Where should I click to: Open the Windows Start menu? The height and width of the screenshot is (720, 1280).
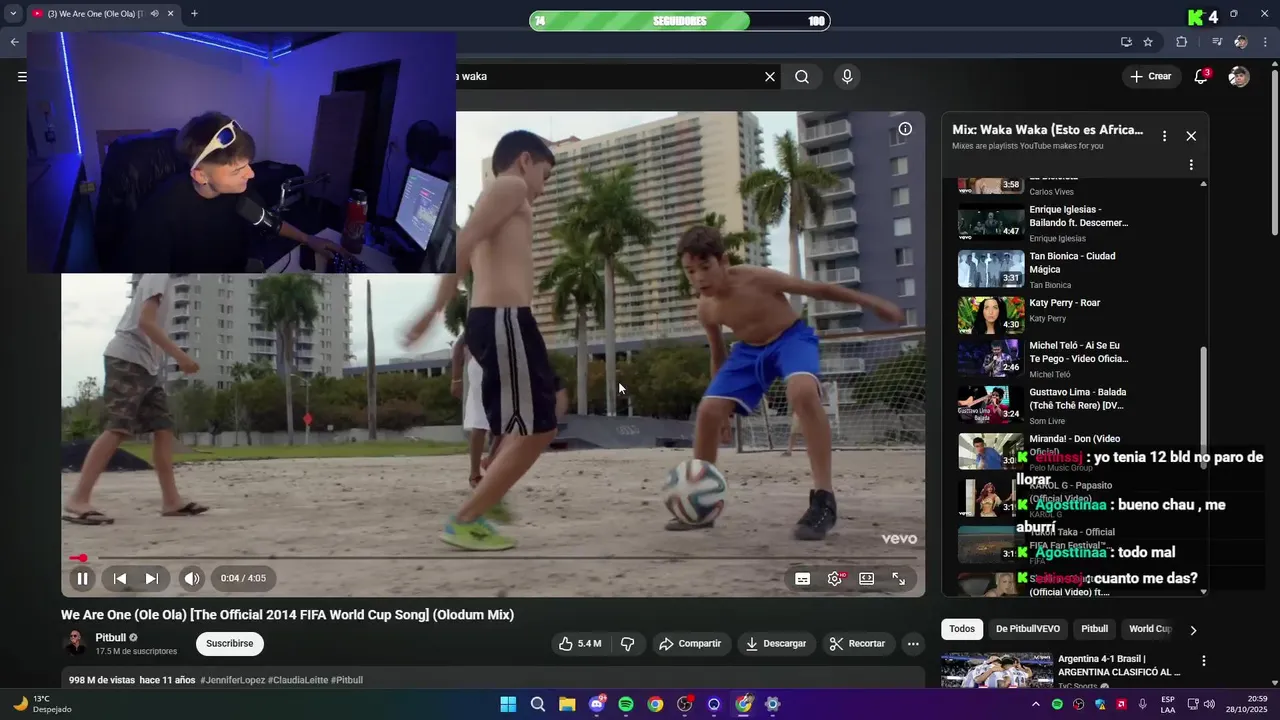[508, 704]
